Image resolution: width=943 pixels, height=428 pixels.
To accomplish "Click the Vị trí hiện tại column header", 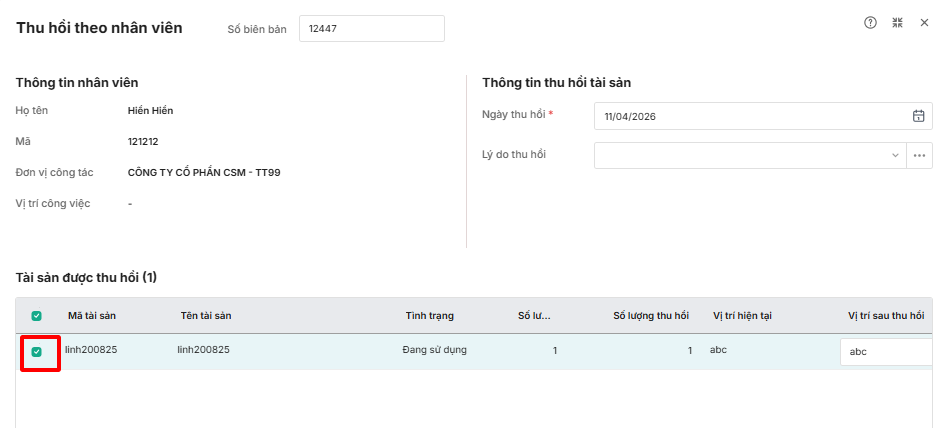I will (x=742, y=316).
